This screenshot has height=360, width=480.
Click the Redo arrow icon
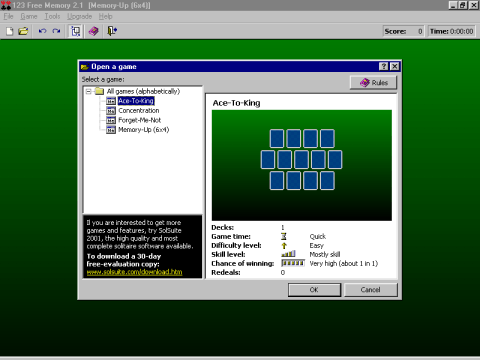tap(56, 31)
